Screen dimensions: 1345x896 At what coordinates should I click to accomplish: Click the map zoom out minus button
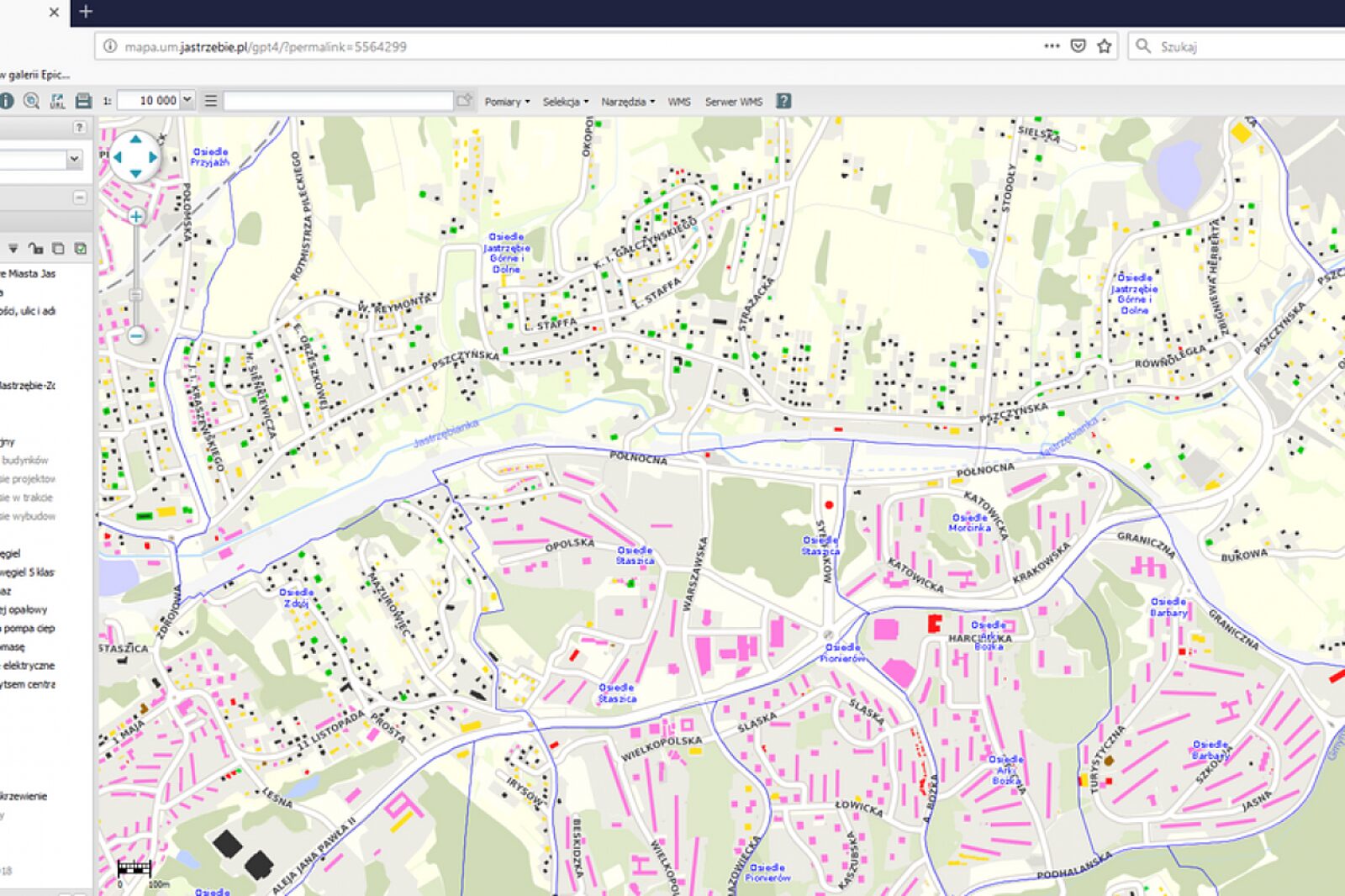(136, 335)
